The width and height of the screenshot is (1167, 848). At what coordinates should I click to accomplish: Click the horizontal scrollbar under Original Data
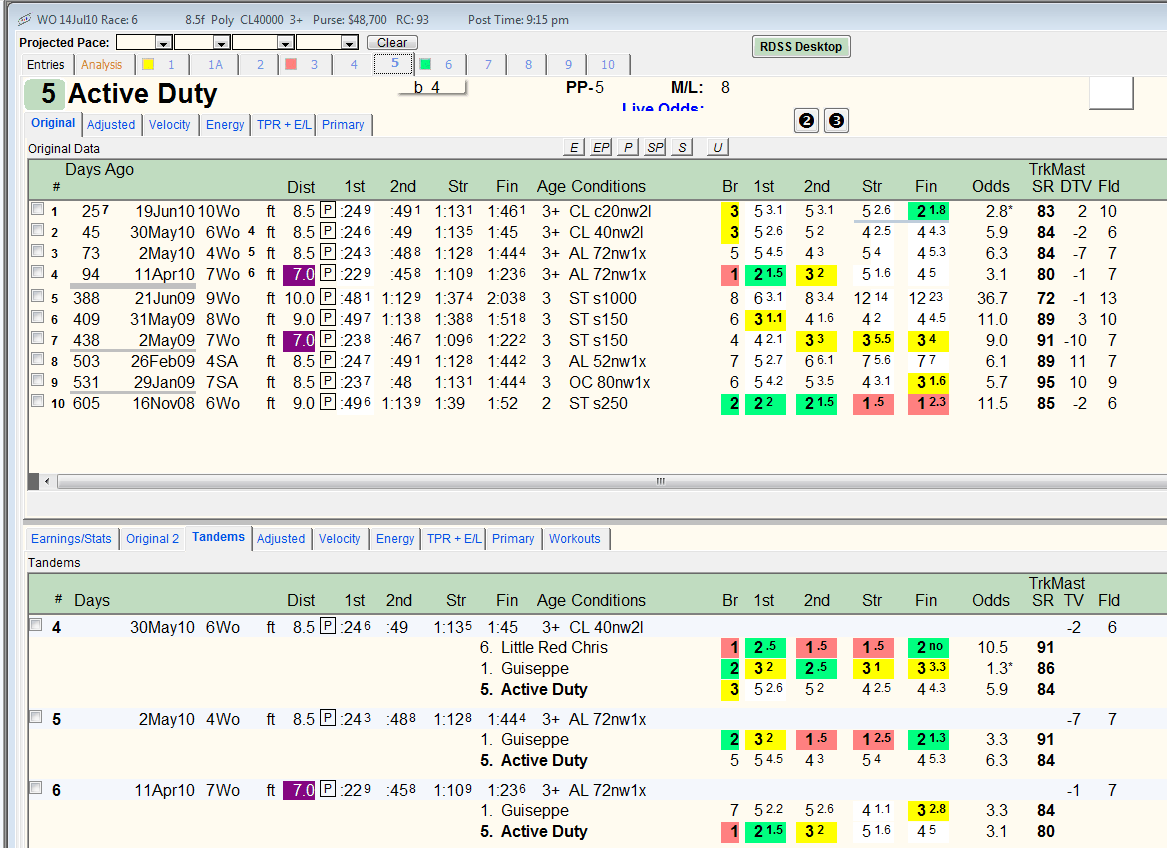point(603,481)
